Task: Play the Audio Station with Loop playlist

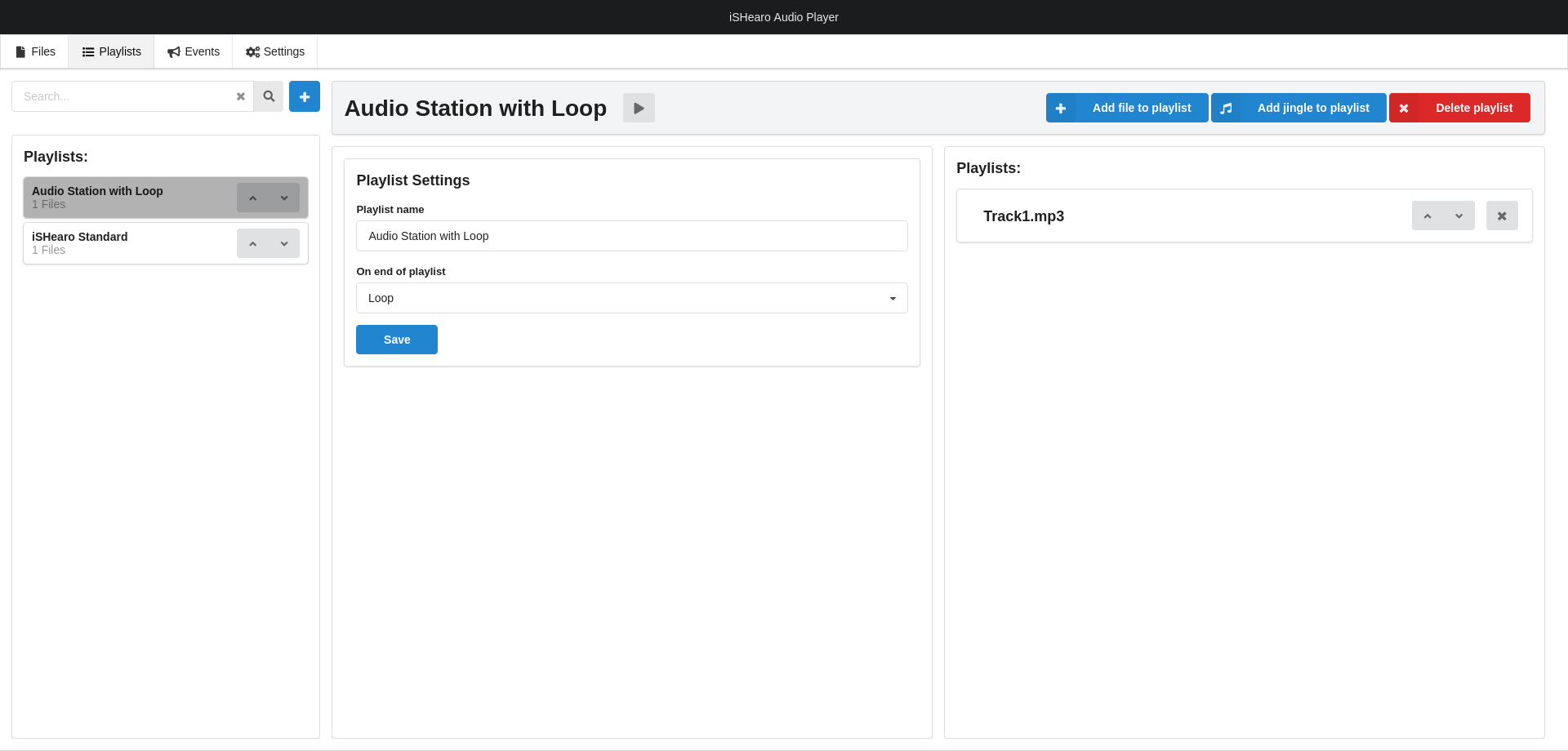Action: (x=639, y=108)
